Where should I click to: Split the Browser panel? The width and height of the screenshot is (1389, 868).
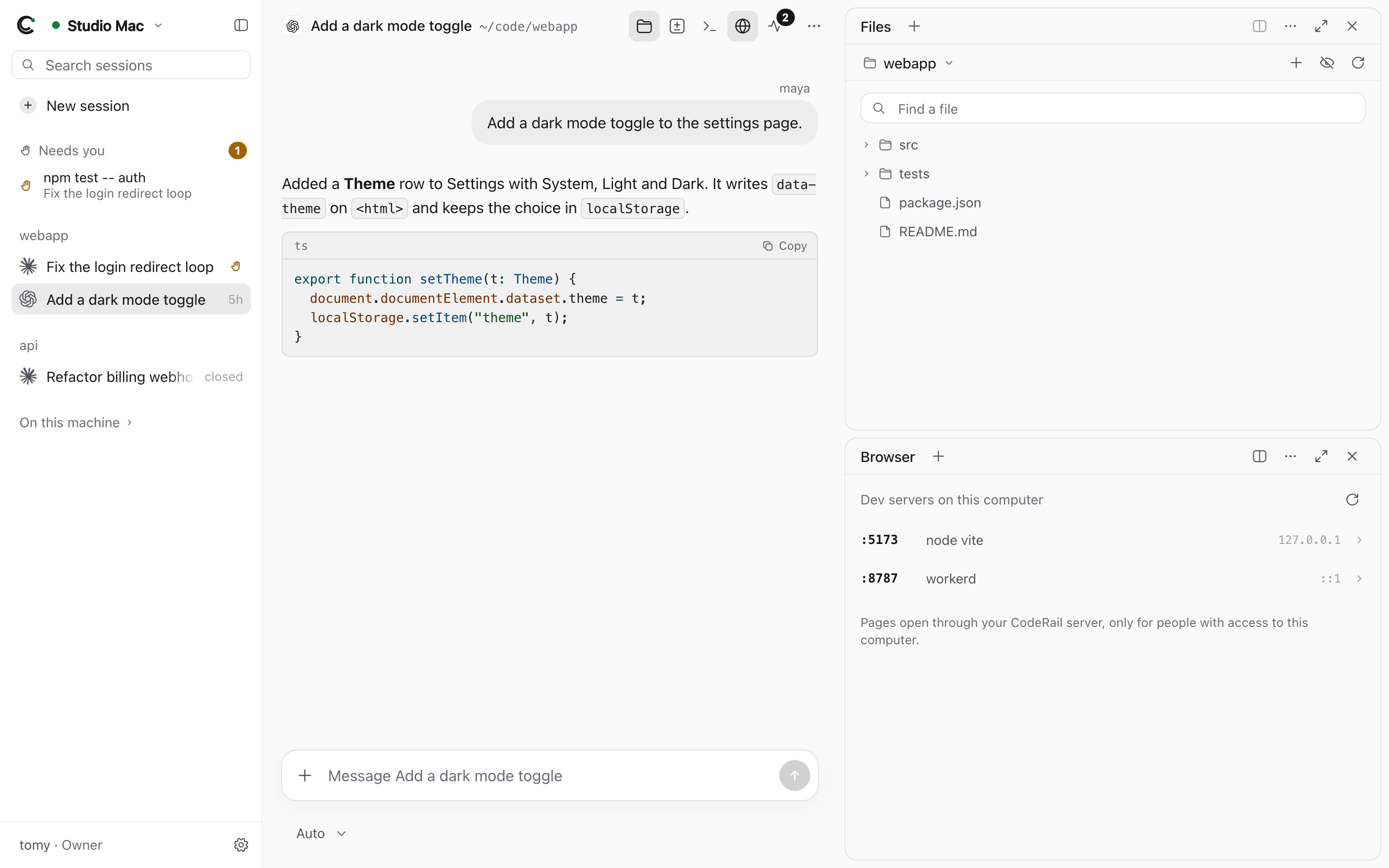pos(1259,456)
